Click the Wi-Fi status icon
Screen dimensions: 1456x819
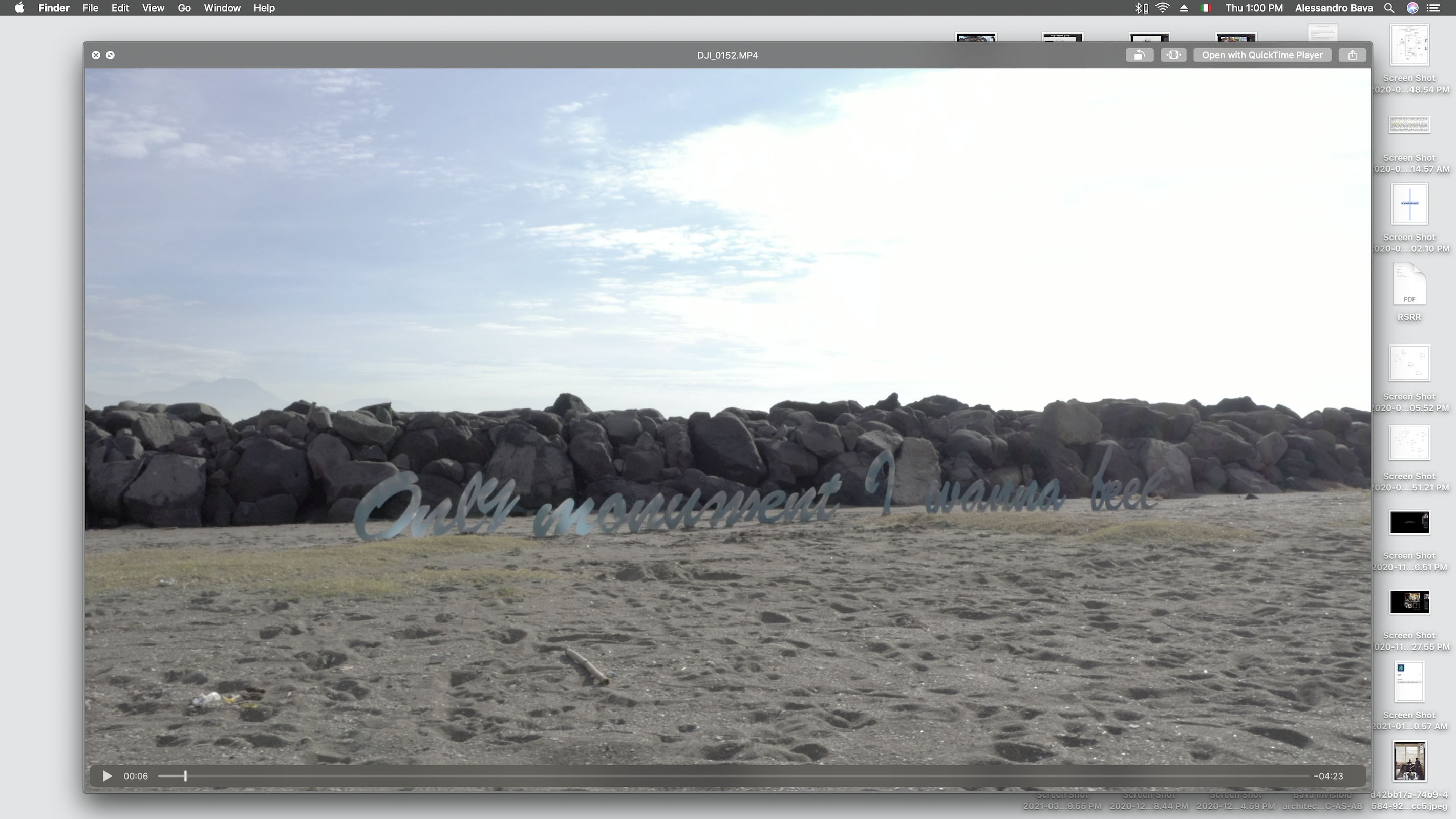(1162, 8)
